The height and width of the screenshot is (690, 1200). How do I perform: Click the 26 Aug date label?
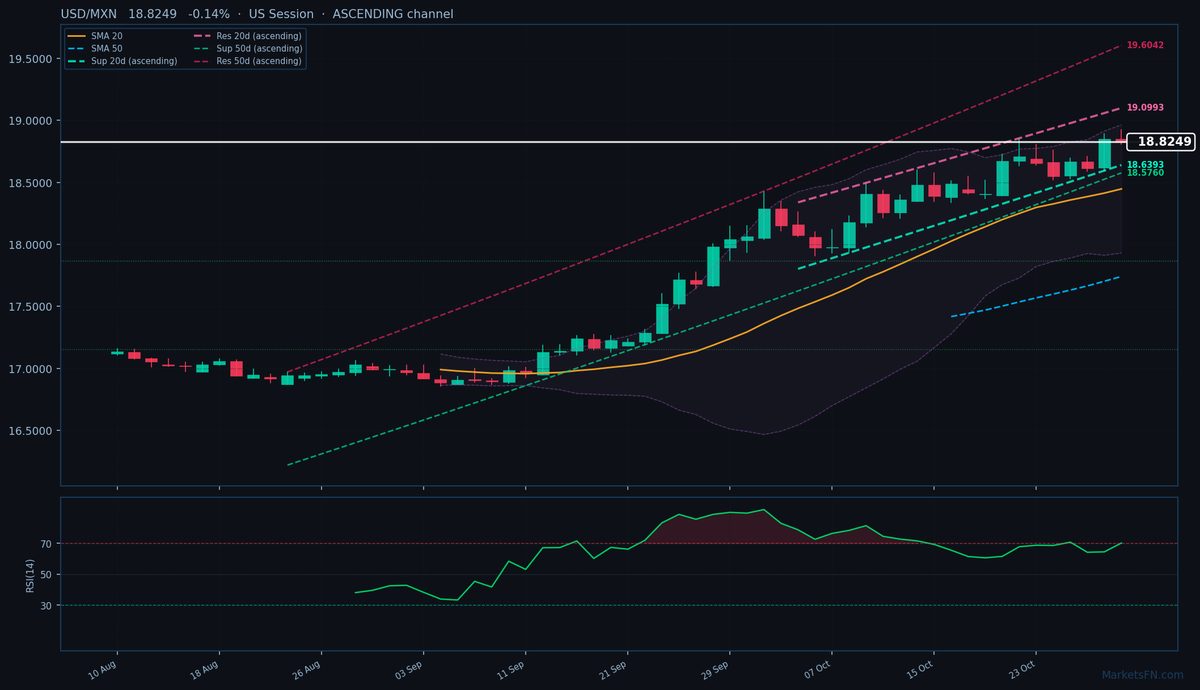click(306, 669)
